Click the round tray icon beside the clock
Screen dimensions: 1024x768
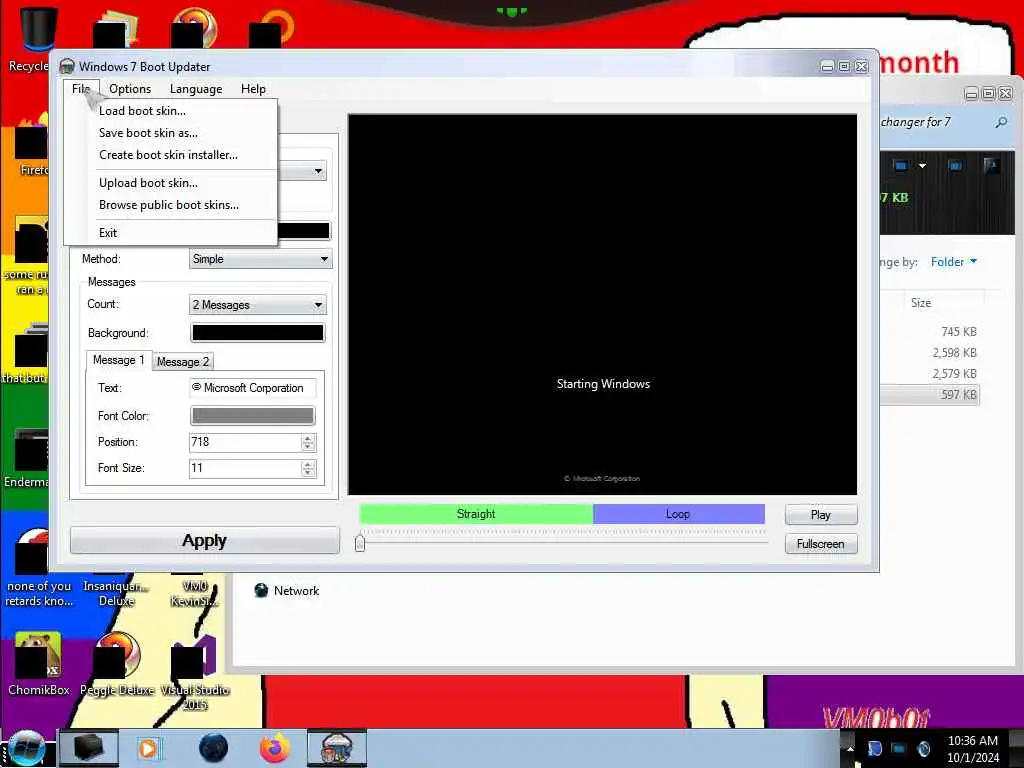pos(923,749)
